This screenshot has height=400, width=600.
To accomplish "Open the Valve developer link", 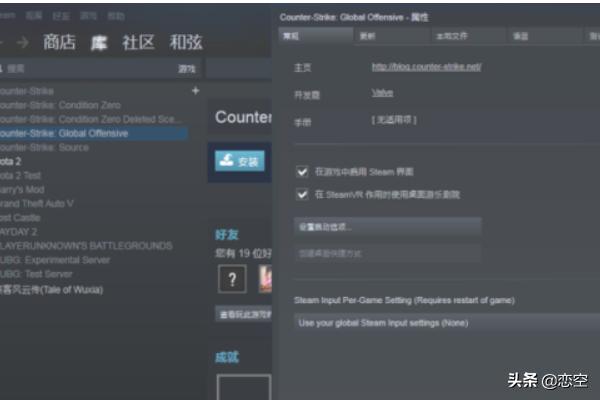I will 382,93.
